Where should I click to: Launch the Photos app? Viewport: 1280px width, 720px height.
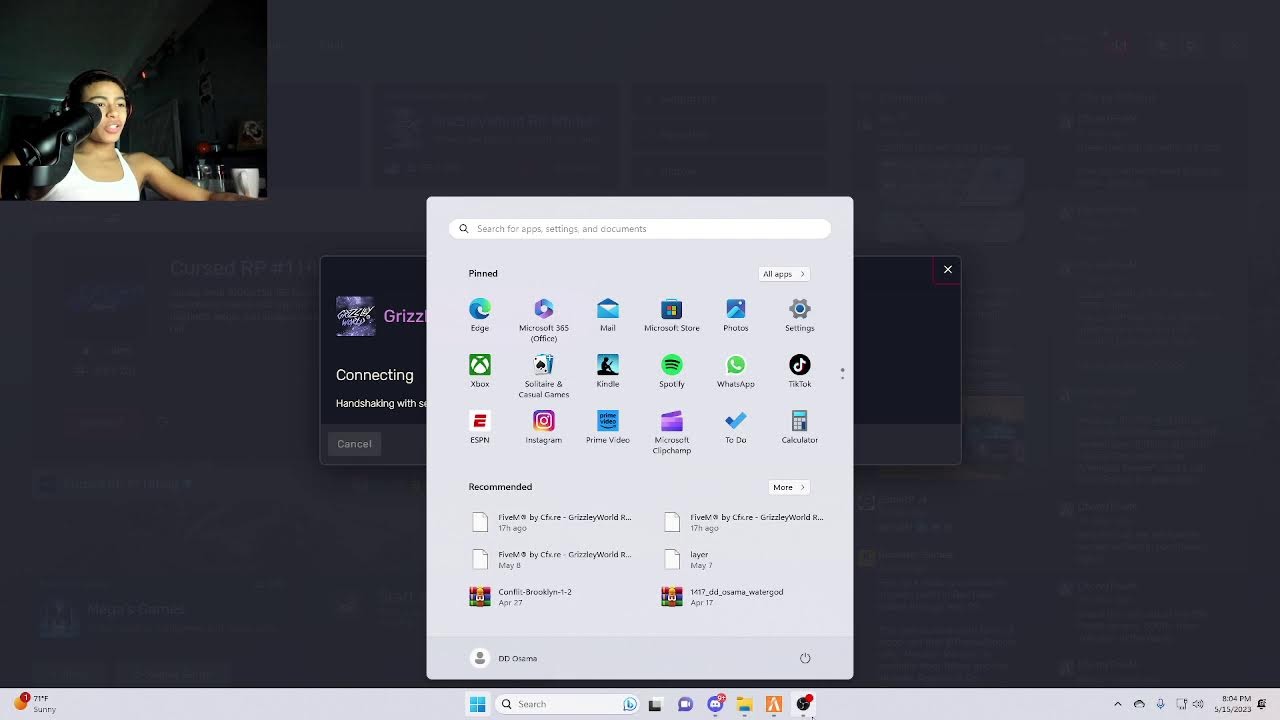tap(736, 315)
